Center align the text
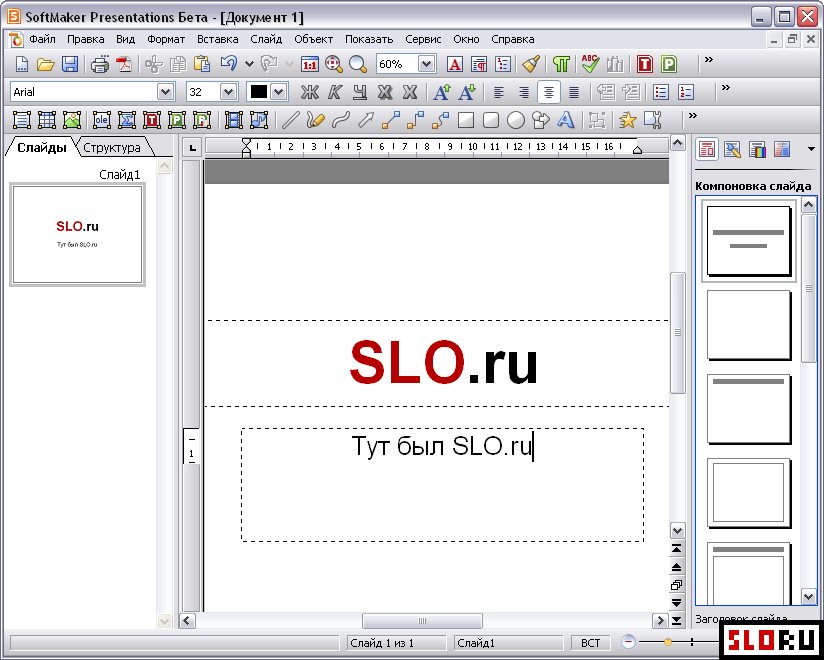The image size is (824, 660). tap(549, 92)
